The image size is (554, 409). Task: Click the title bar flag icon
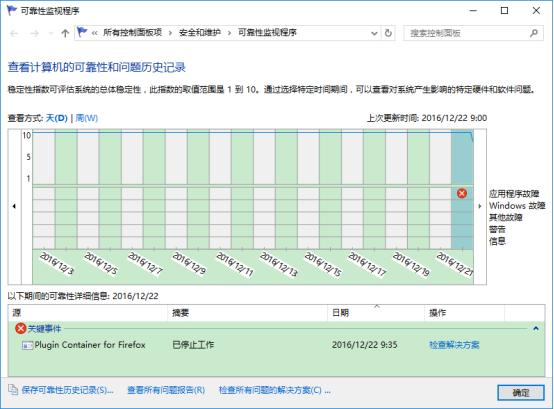tap(12, 10)
